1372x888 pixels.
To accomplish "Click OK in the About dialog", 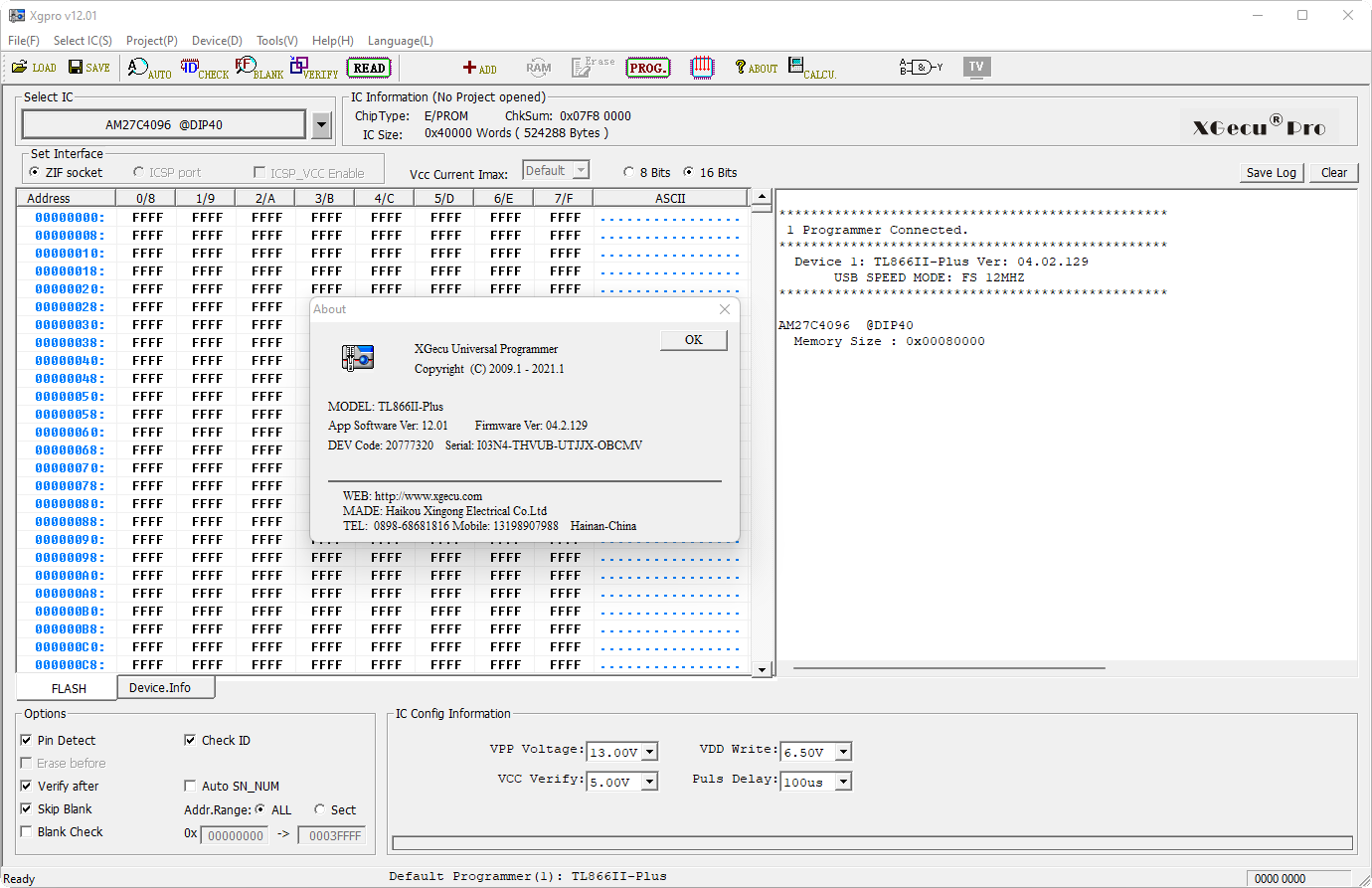I will [694, 340].
